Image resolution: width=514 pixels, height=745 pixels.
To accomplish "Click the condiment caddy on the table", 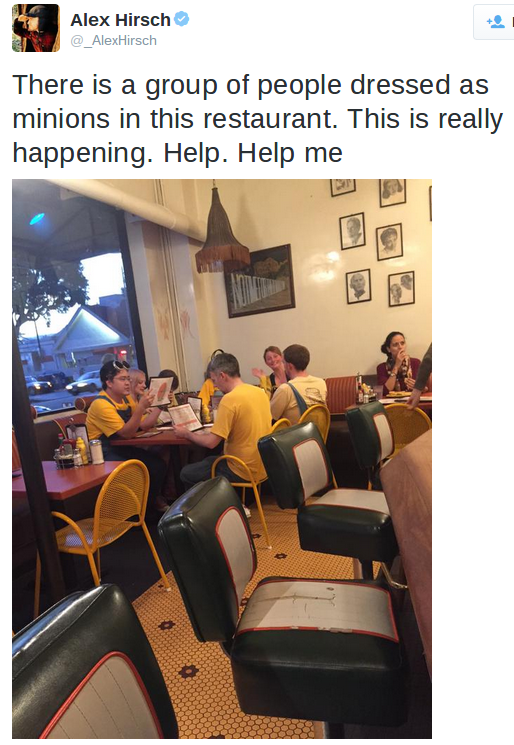I will coord(78,449).
